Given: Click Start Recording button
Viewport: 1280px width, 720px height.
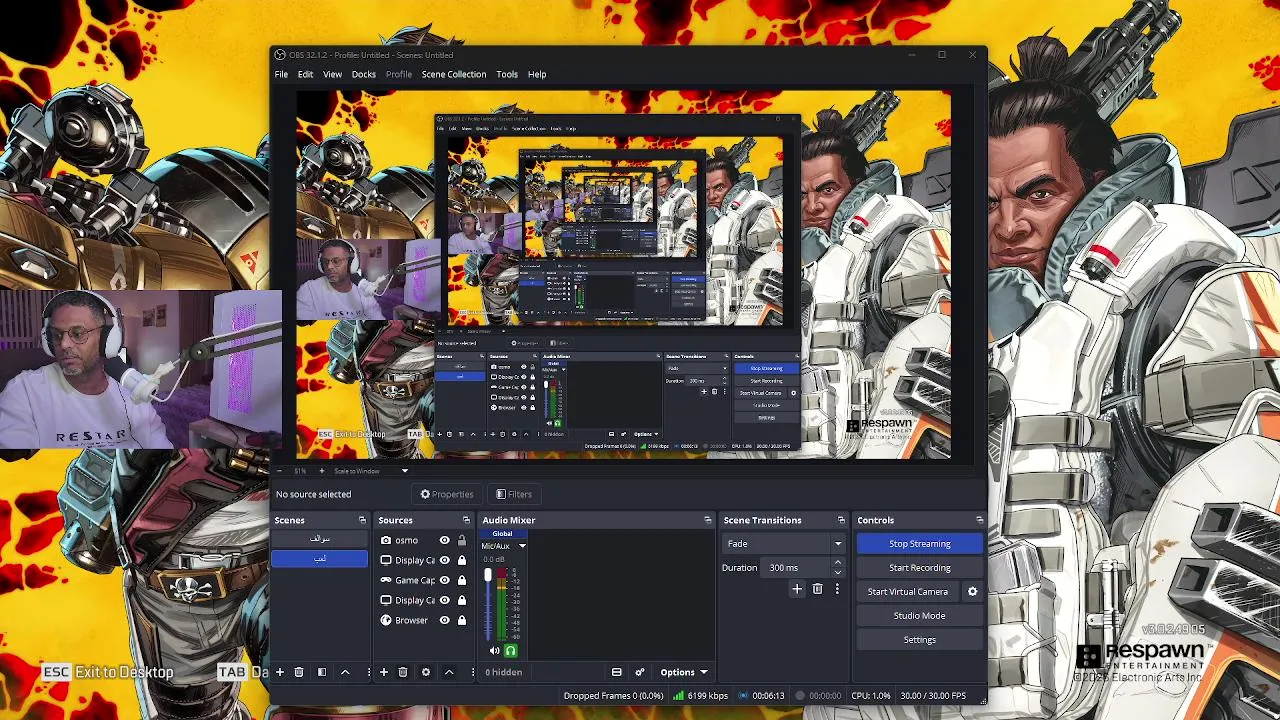Looking at the screenshot, I should [920, 568].
